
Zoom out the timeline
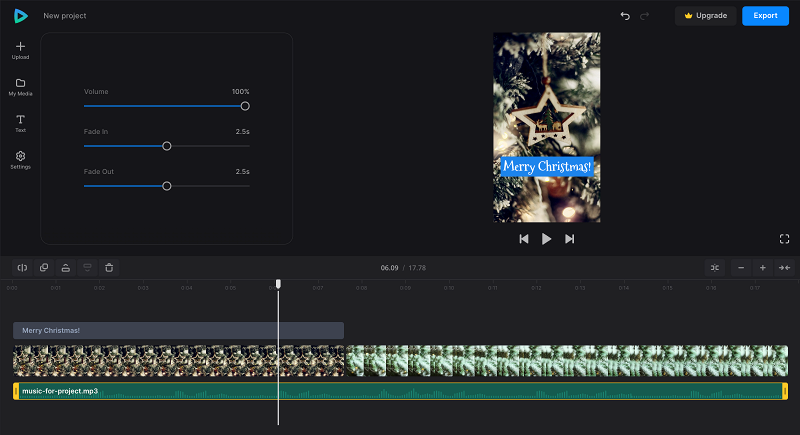[x=741, y=268]
